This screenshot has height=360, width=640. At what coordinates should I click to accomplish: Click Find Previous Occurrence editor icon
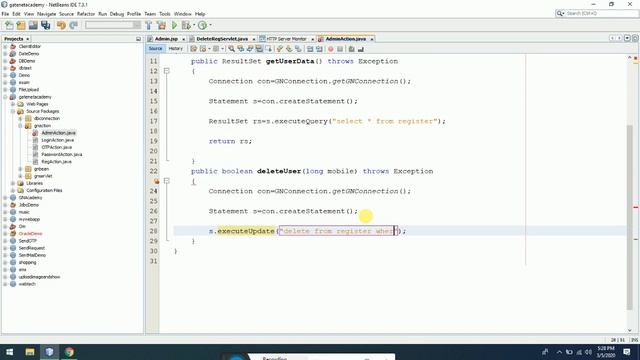click(x=241, y=49)
